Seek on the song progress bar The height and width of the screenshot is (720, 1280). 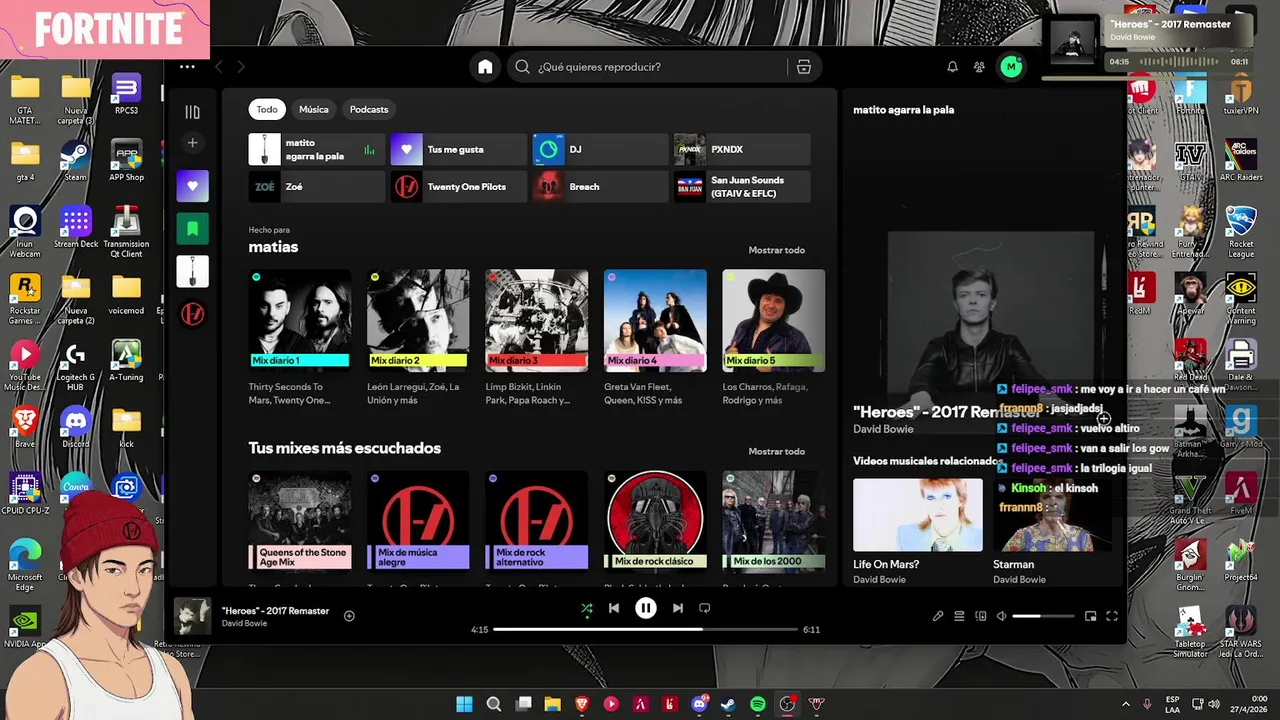coord(646,630)
